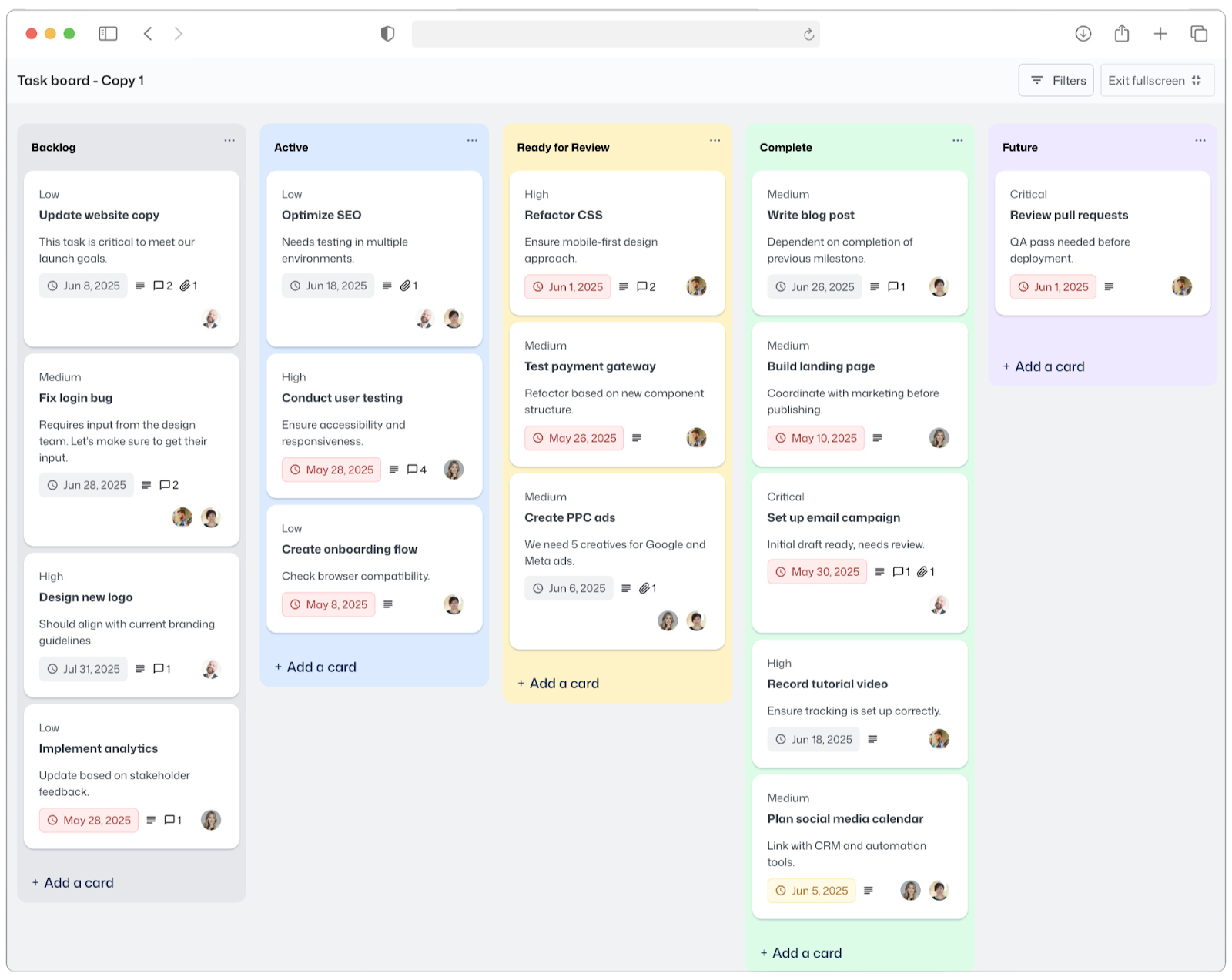Viewport: 1232px width, 980px height.
Task: Open the Optimize SEO card title
Action: tap(321, 216)
